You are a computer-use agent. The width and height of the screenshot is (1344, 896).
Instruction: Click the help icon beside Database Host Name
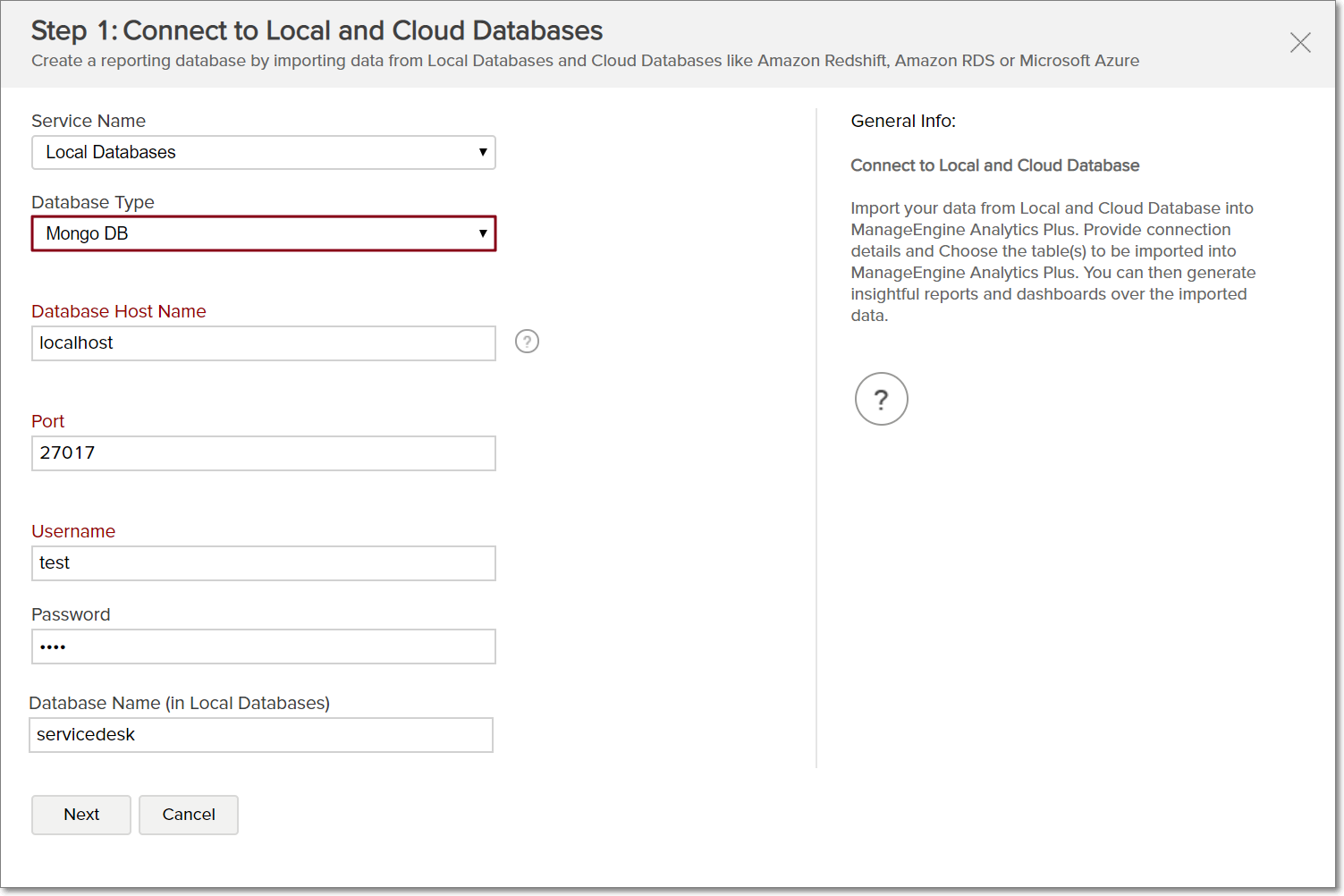(527, 342)
